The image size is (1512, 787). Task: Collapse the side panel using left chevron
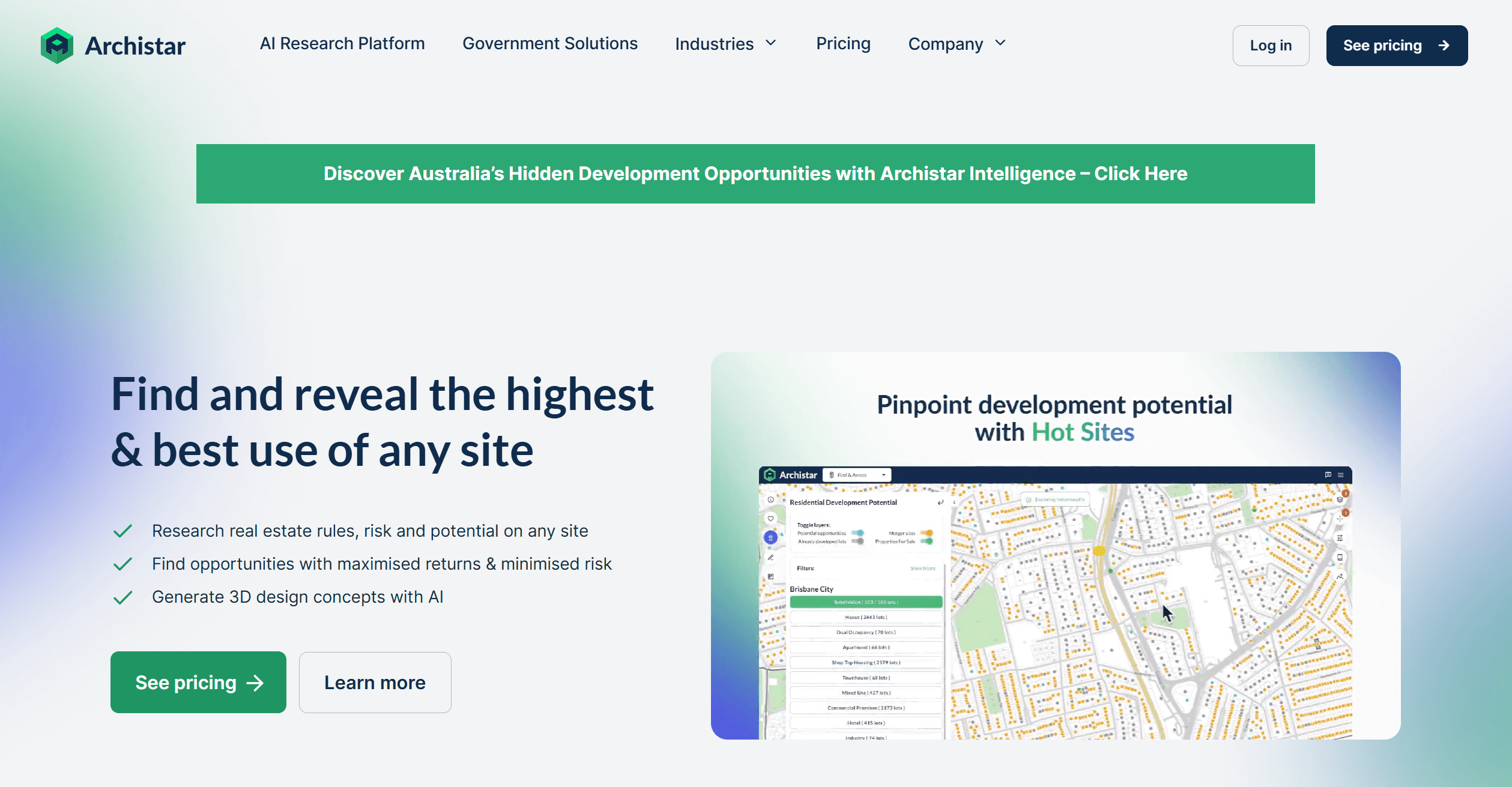(954, 502)
